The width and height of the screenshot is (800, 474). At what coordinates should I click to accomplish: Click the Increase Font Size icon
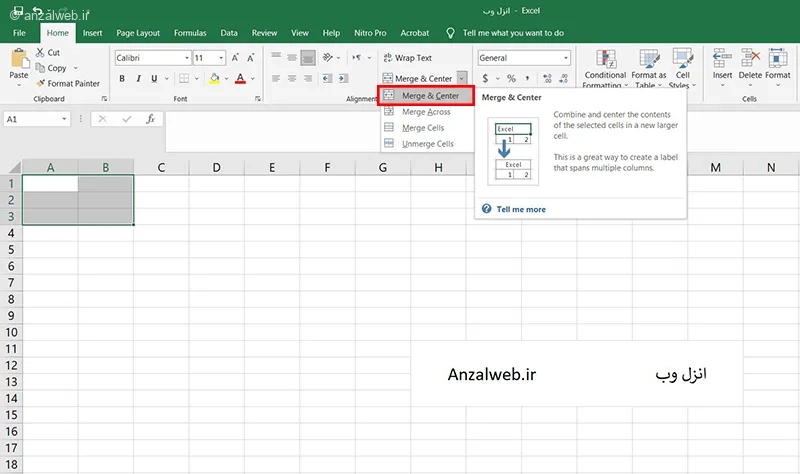(x=235, y=58)
